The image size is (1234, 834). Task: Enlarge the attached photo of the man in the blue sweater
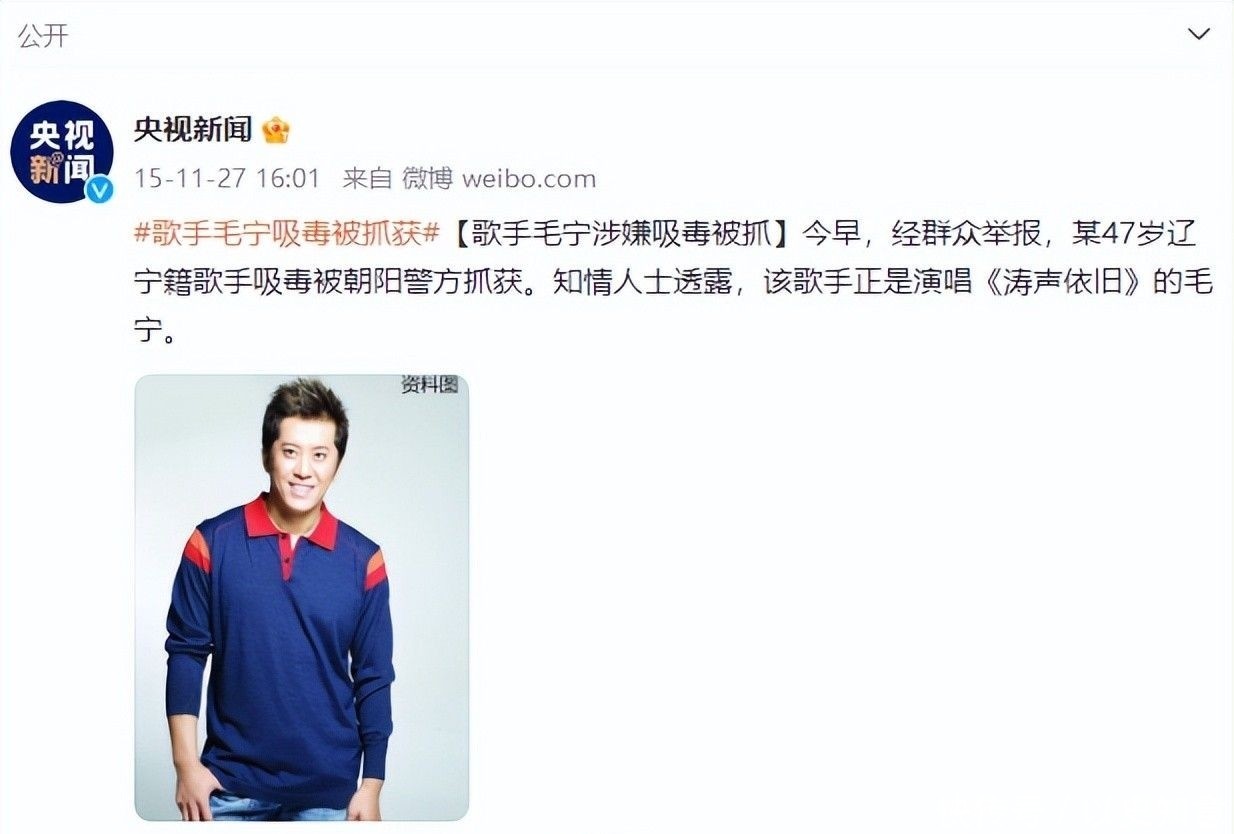tap(302, 598)
